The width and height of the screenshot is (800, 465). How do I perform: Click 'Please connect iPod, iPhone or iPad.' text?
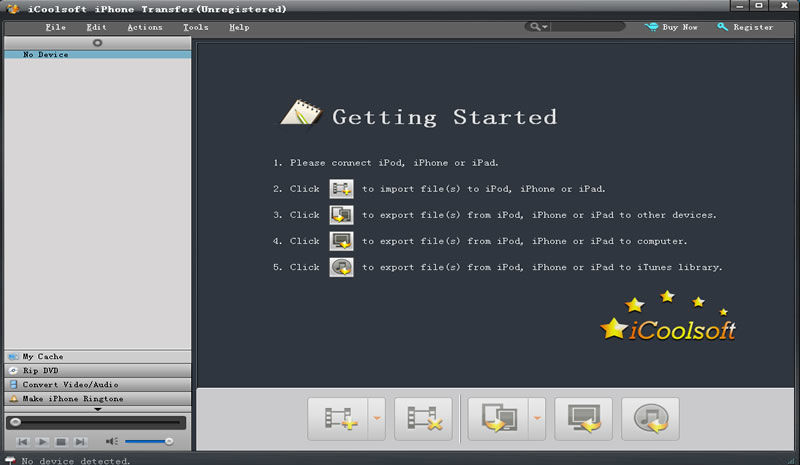coord(394,163)
